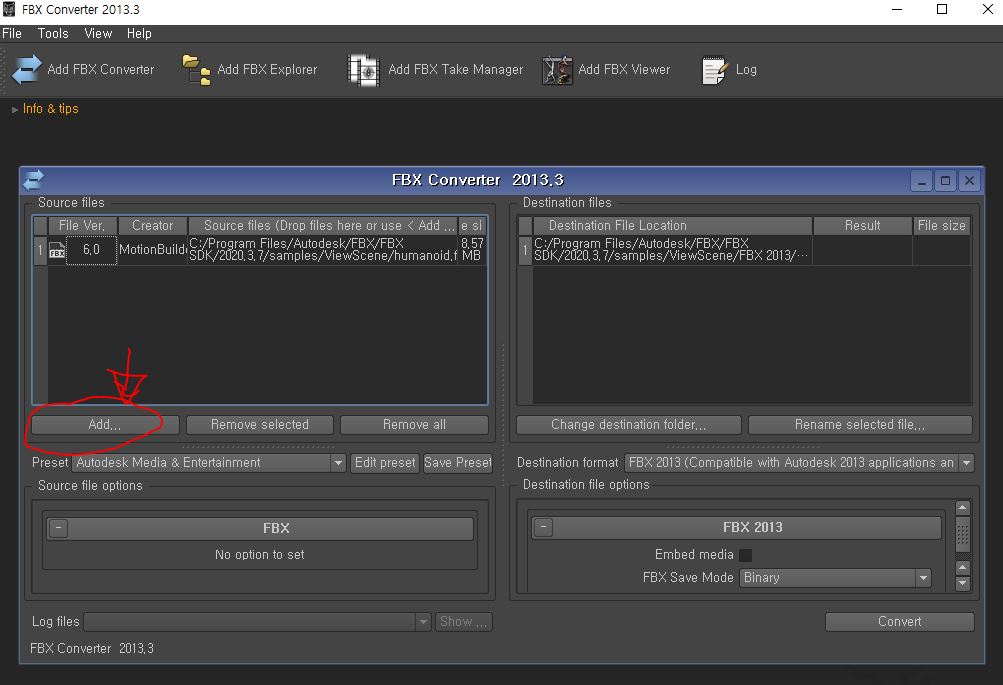Click the Creator column header
Image resolution: width=1003 pixels, height=685 pixels.
pos(152,226)
